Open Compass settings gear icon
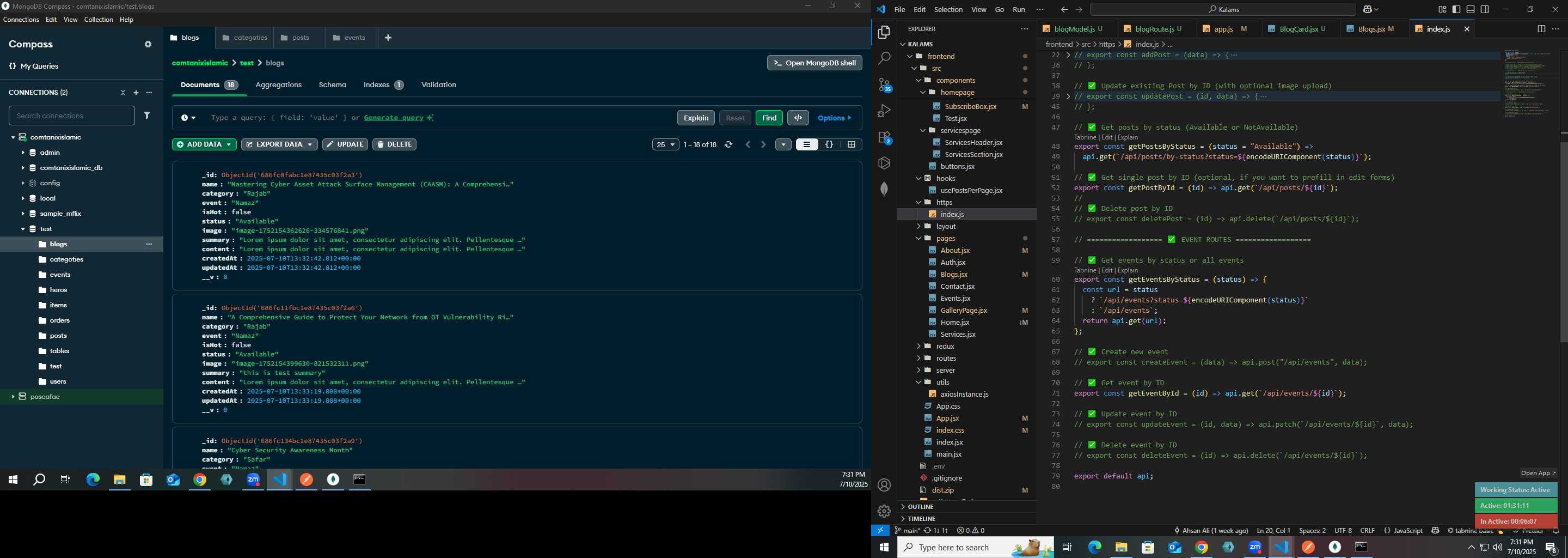This screenshot has width=1568, height=558. (x=148, y=45)
